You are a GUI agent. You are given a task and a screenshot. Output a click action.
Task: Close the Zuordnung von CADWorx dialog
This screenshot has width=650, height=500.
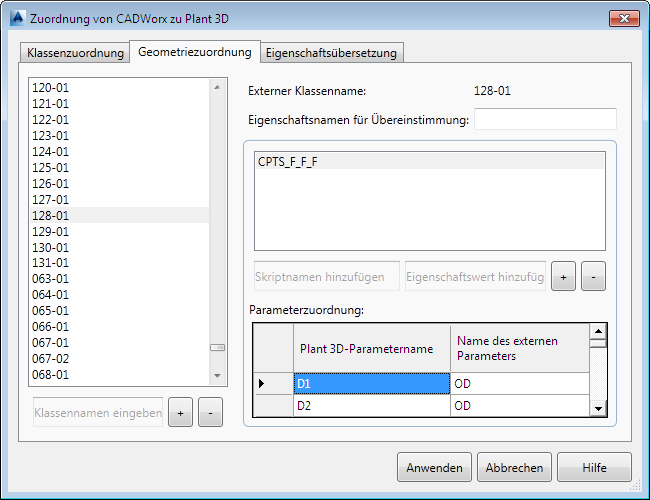click(624, 18)
